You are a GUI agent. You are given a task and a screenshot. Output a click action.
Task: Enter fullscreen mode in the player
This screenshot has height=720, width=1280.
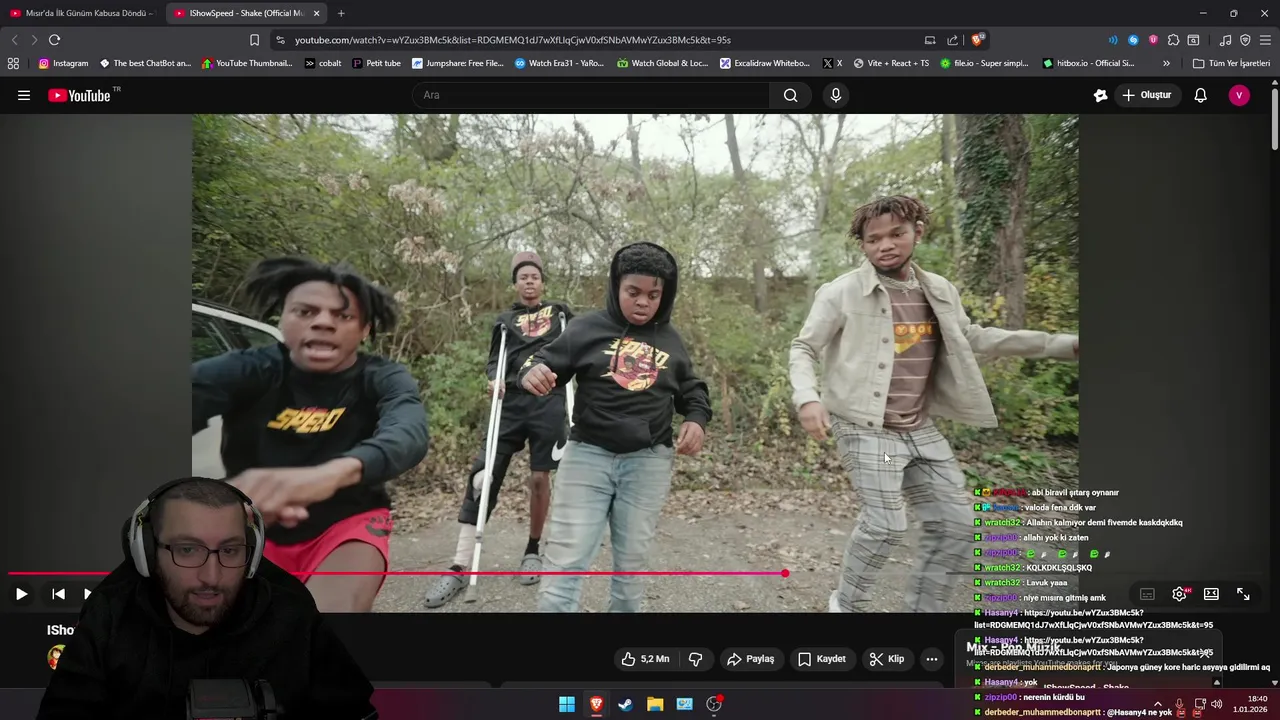(x=1243, y=594)
